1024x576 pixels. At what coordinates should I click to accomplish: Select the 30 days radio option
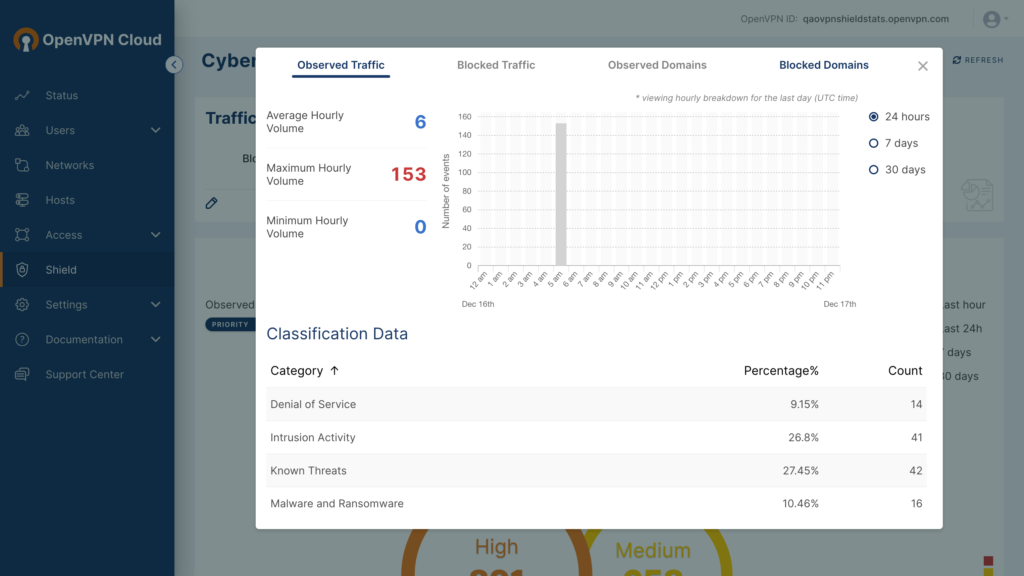pos(874,170)
